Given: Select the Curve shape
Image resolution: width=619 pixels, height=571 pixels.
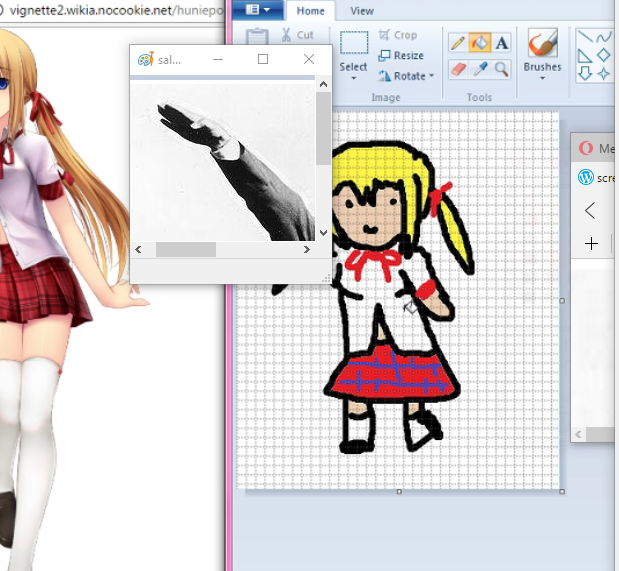Looking at the screenshot, I should coord(604,38).
